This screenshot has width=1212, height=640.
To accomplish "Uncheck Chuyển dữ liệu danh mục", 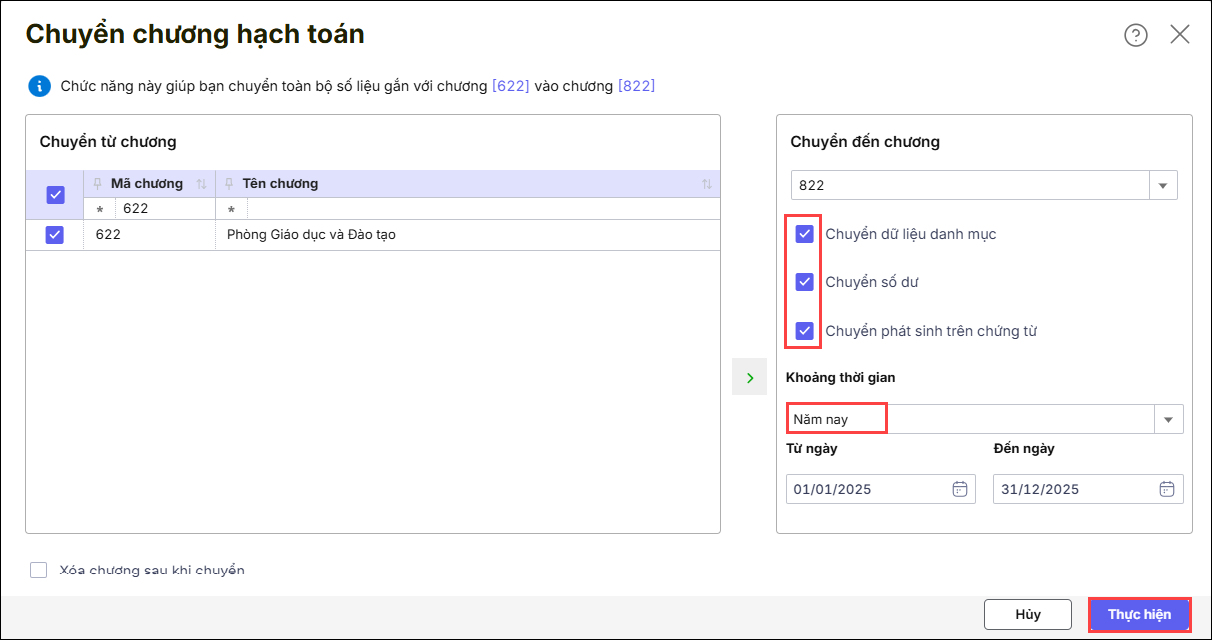I will (x=804, y=234).
